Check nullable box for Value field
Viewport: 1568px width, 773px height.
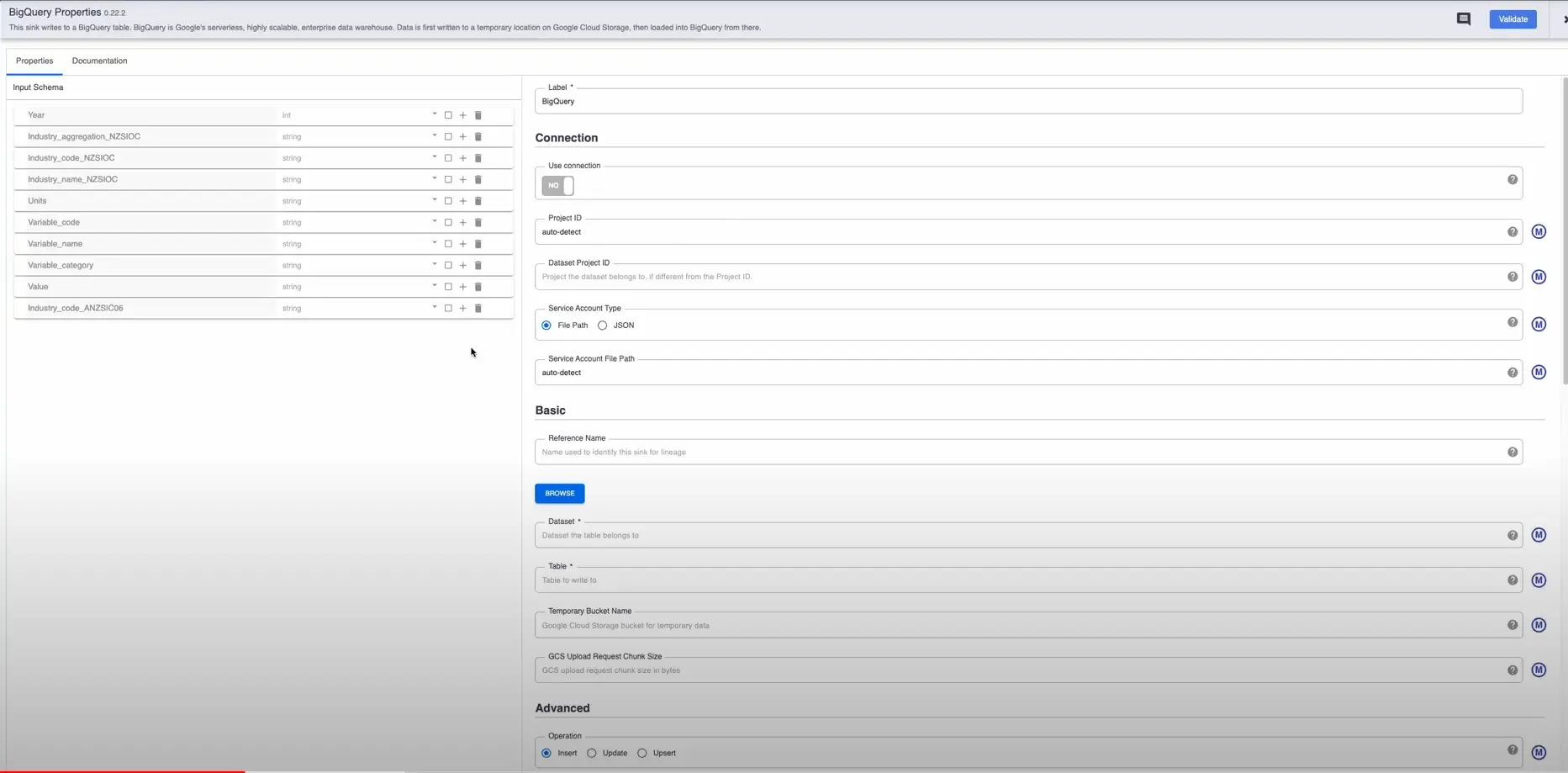coord(448,287)
